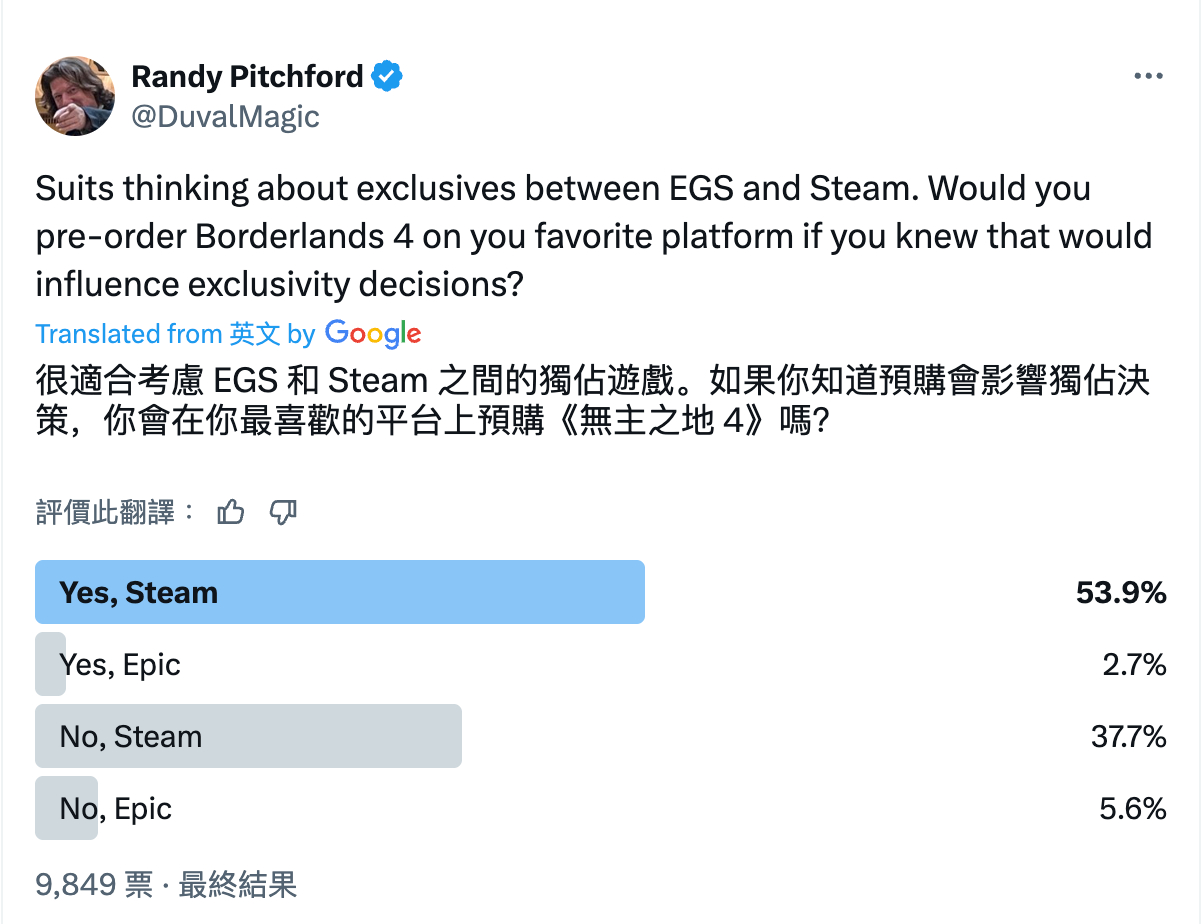
Task: Open the @DuvalMagic handle link
Action: click(225, 117)
